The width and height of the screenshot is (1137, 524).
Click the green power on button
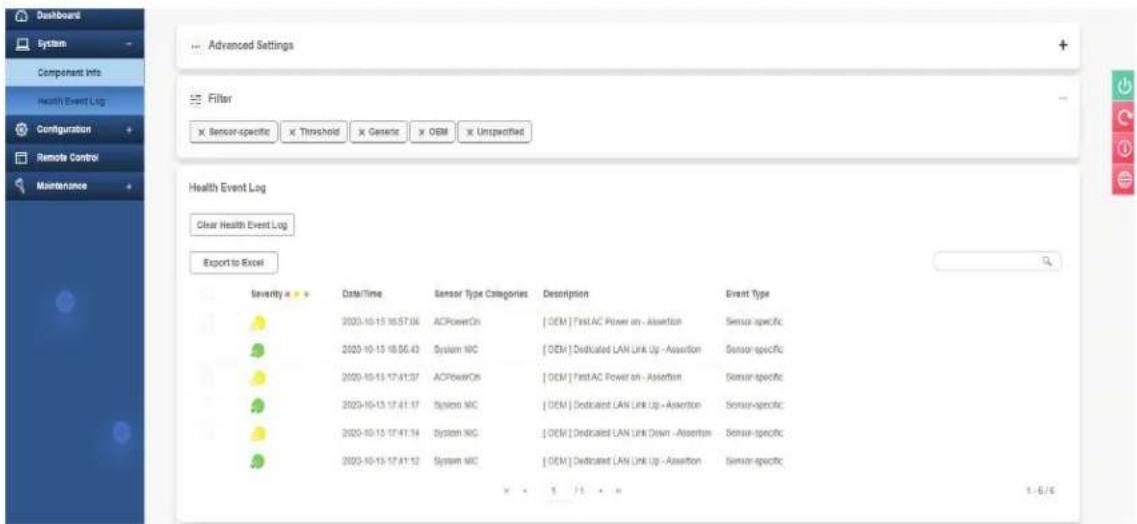(x=1125, y=86)
